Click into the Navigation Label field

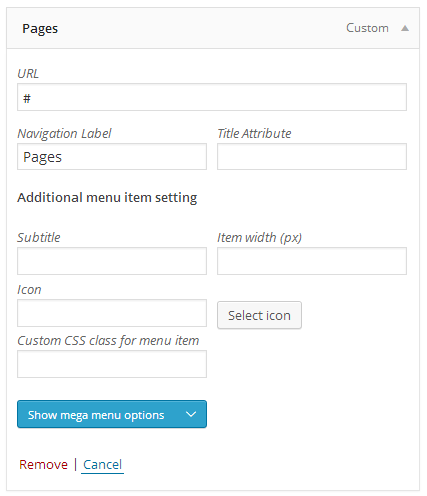coord(112,157)
